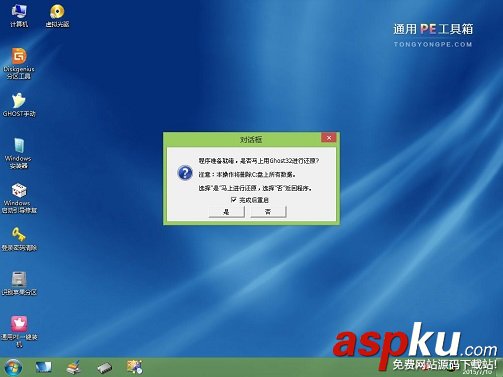
Task: Open the partition disk drive desktop icon
Action: [x=19, y=283]
